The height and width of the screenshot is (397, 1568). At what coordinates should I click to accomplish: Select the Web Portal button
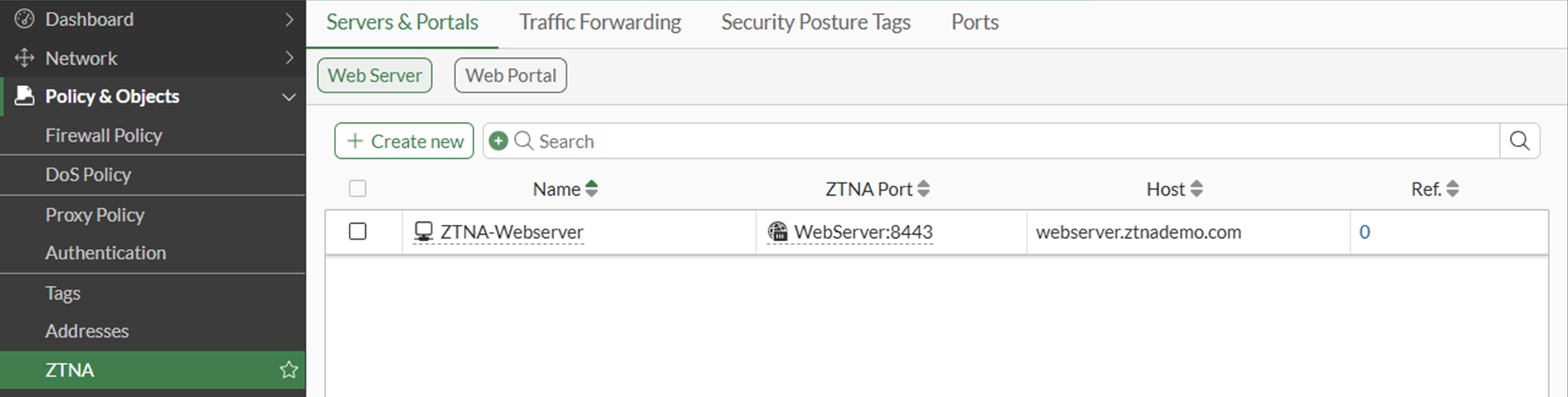pos(510,75)
